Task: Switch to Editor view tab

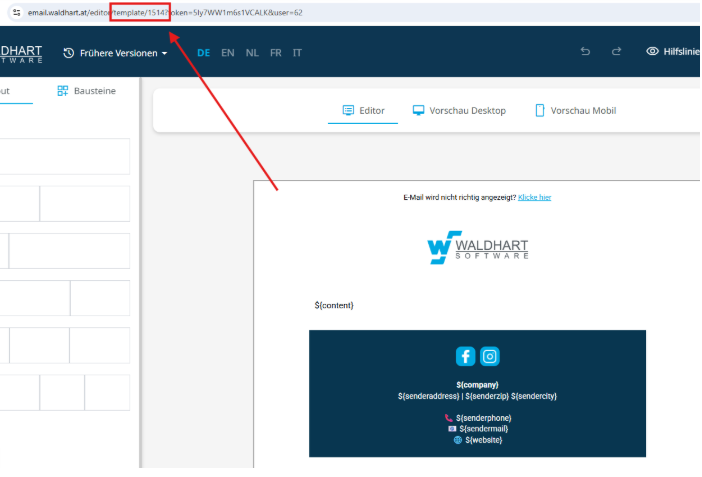Action: (363, 111)
